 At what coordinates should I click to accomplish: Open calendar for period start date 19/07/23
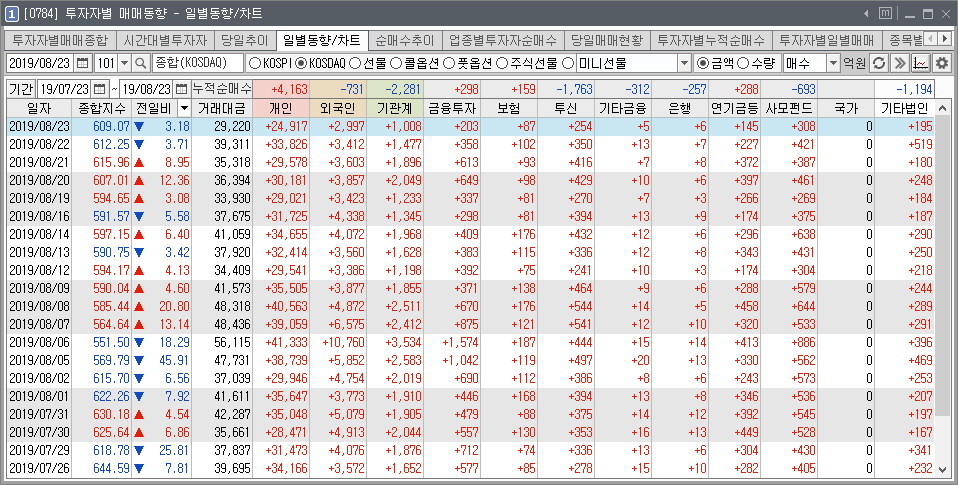(100, 89)
